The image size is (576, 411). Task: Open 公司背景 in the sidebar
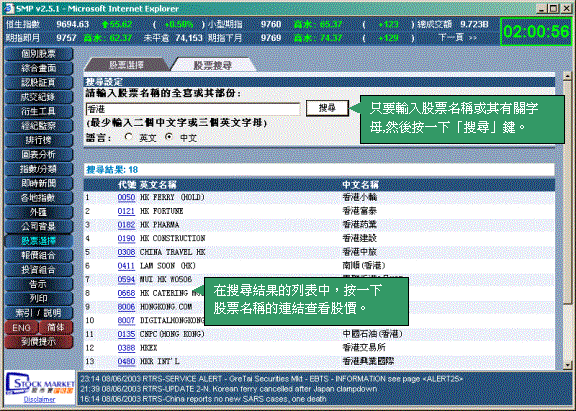pos(39,227)
